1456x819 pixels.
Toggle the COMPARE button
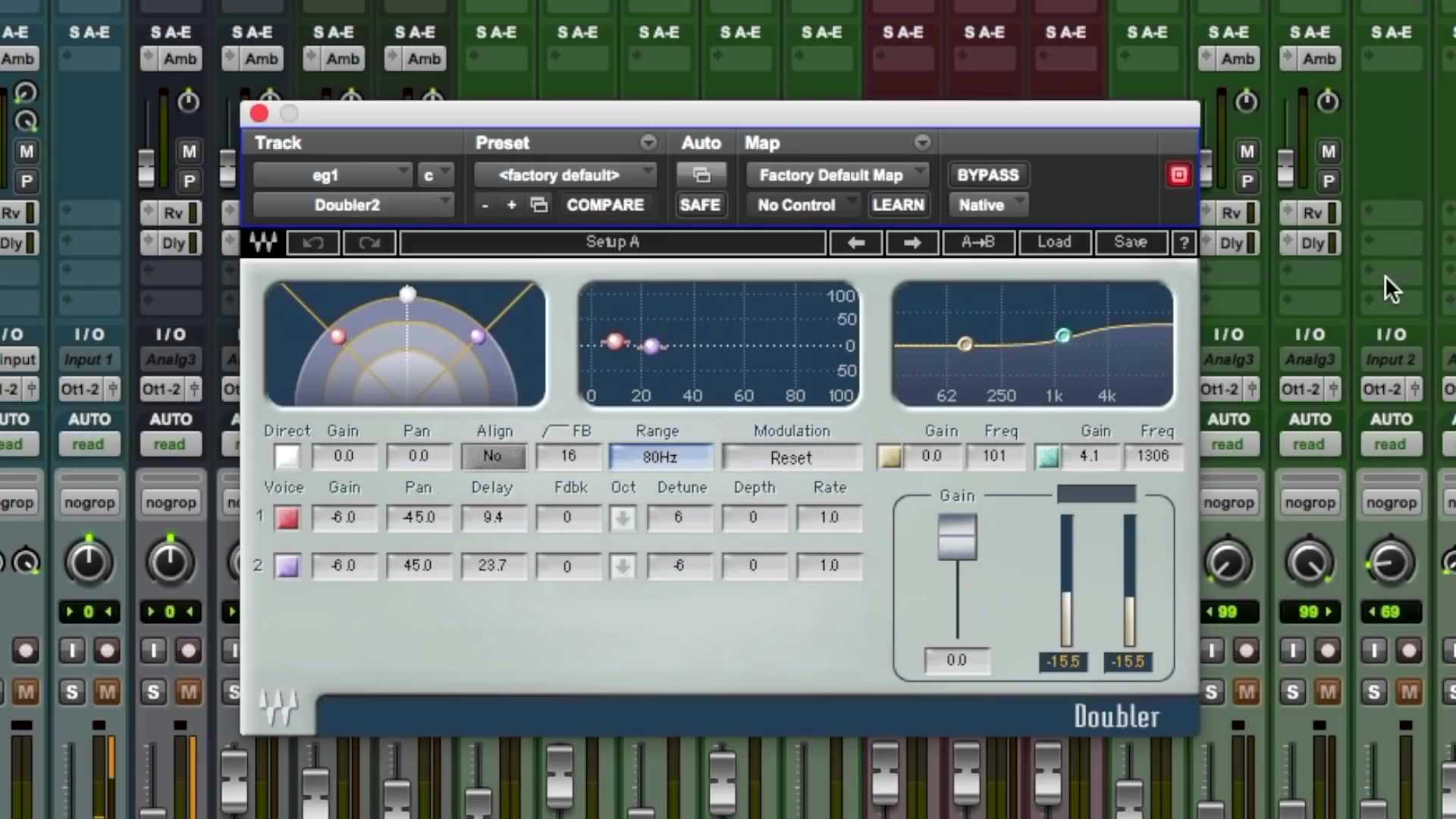coord(605,205)
